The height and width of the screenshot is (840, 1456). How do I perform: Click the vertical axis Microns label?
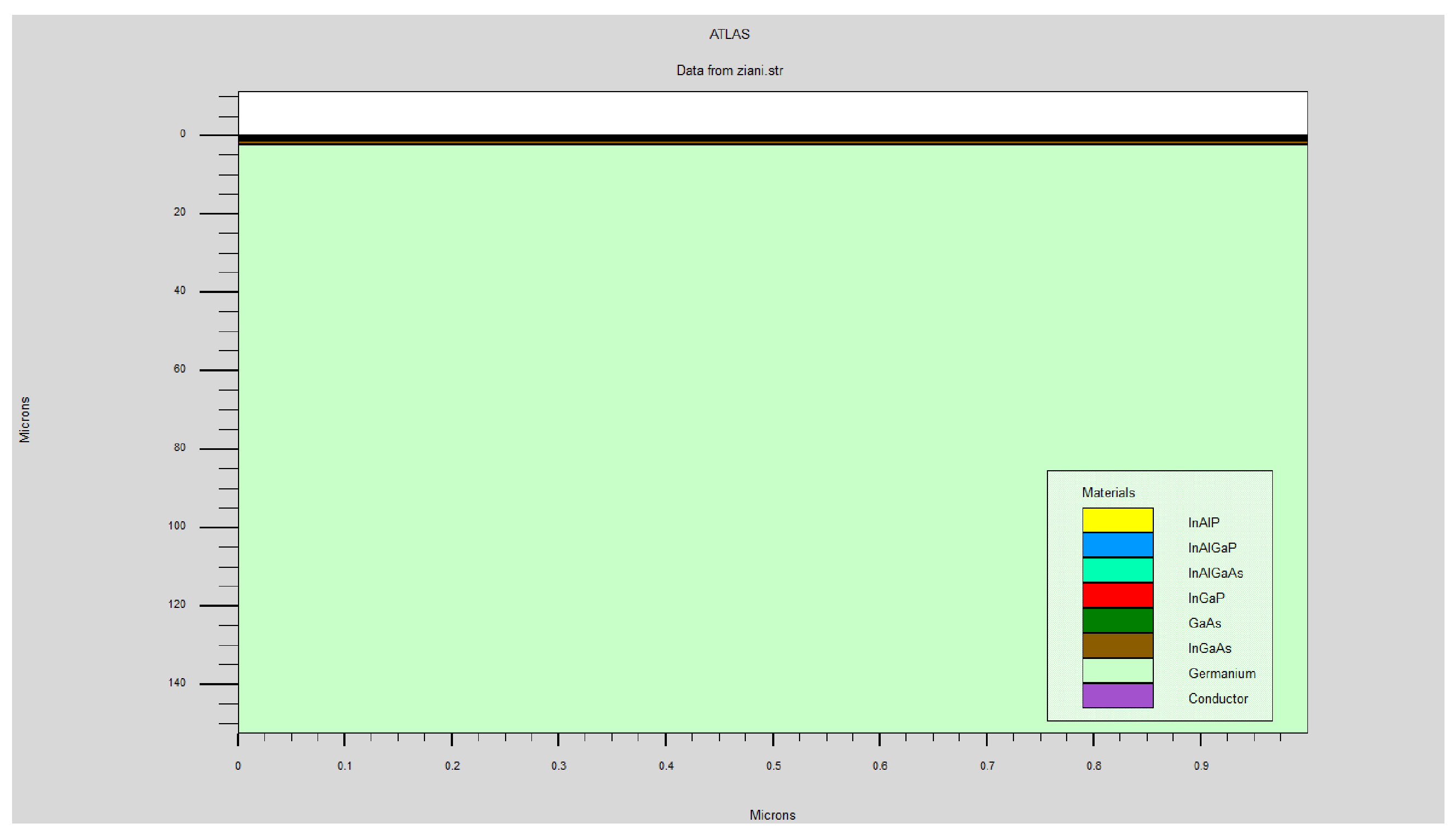[x=25, y=419]
